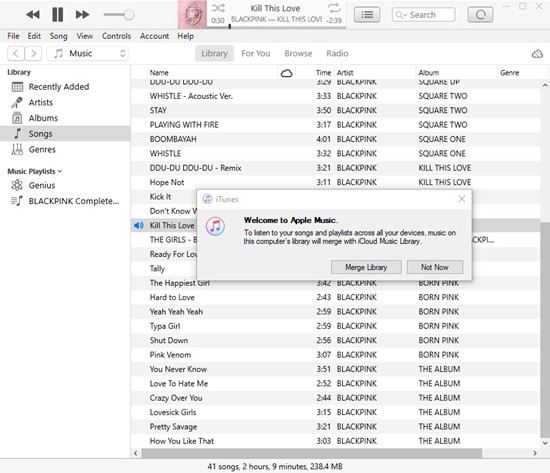Open the Controls menu
The height and width of the screenshot is (473, 550).
116,36
